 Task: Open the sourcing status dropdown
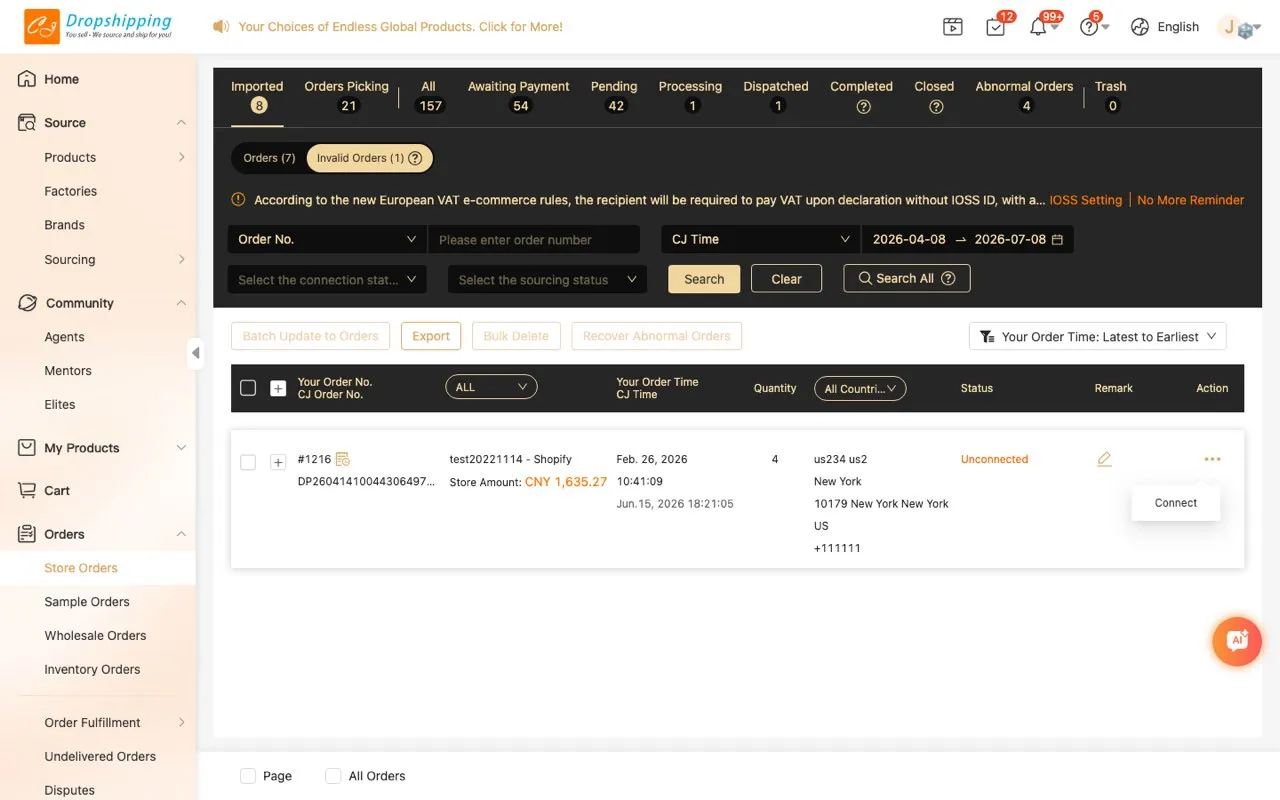click(x=547, y=280)
